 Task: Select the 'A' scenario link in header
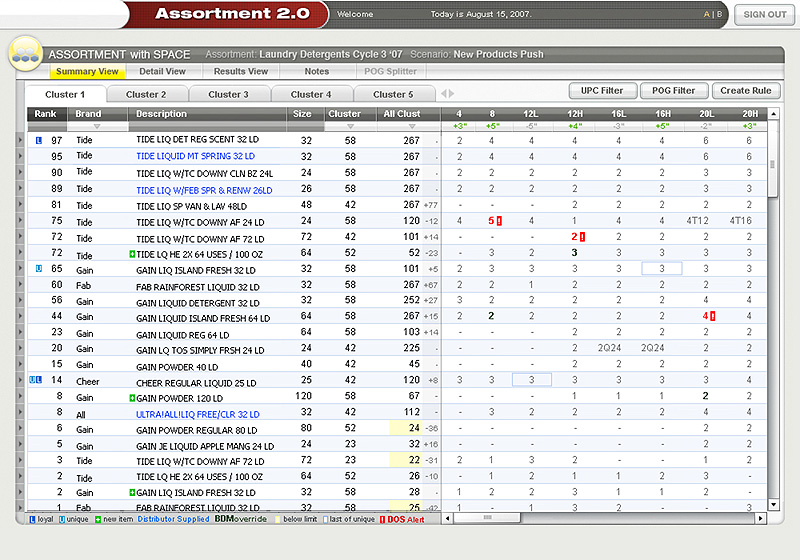[x=707, y=14]
